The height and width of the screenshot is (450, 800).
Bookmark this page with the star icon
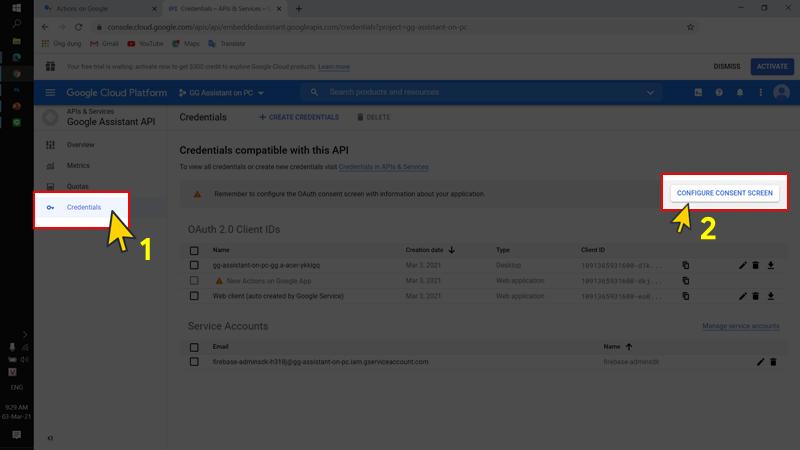click(690, 27)
